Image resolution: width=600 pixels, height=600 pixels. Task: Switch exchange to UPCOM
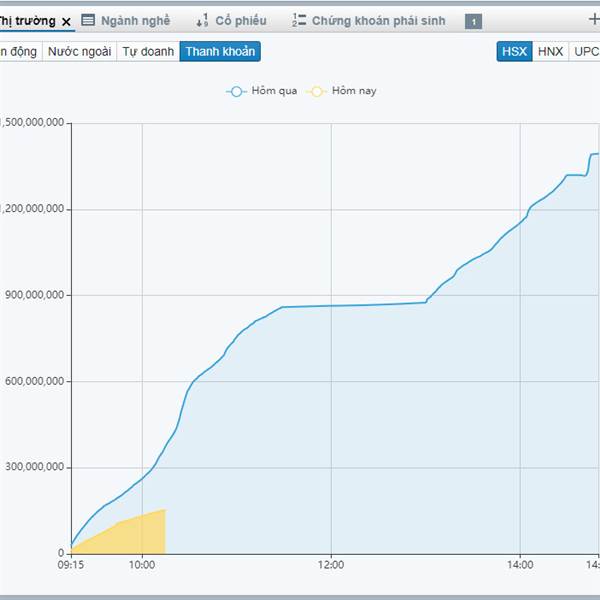[x=586, y=51]
